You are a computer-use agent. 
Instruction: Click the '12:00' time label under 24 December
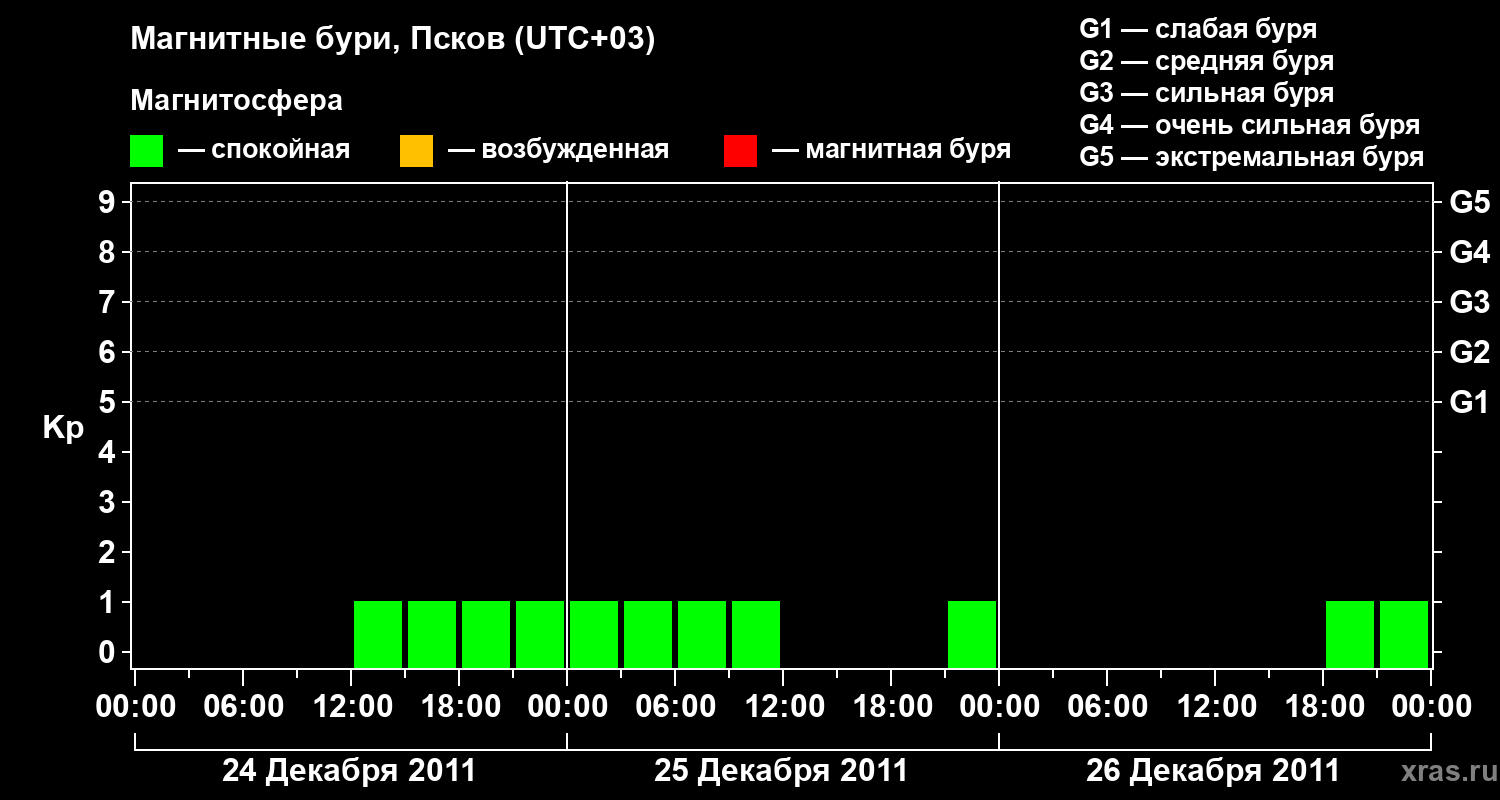point(351,707)
